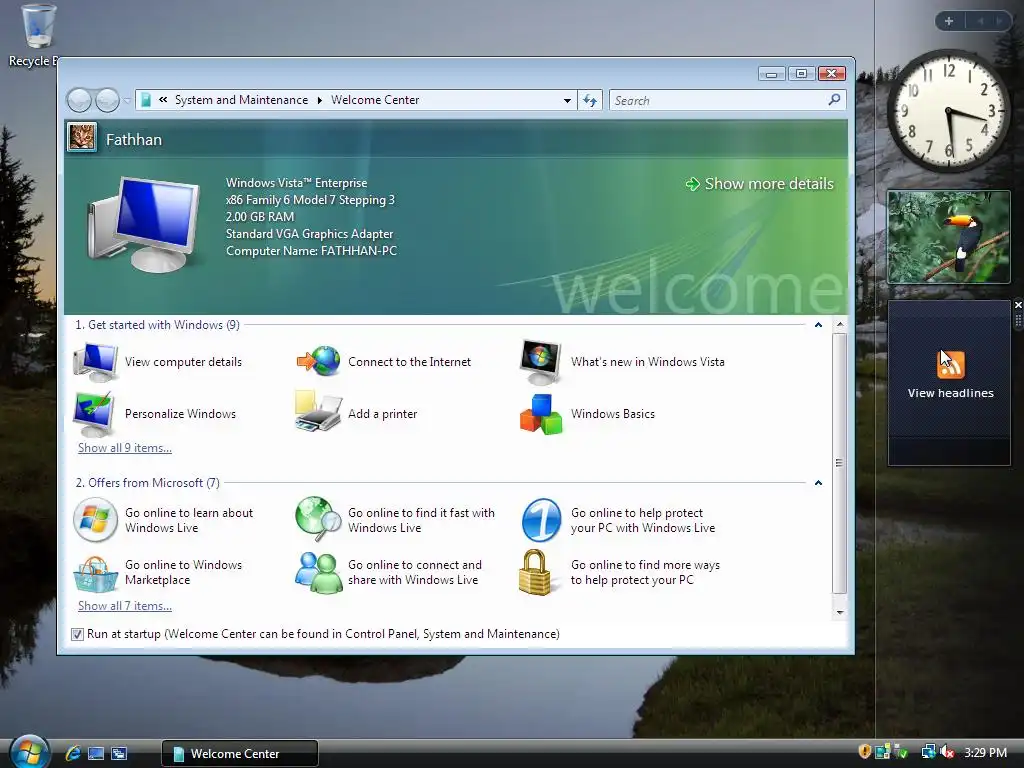Click 2.00 GB RAM text

point(260,217)
